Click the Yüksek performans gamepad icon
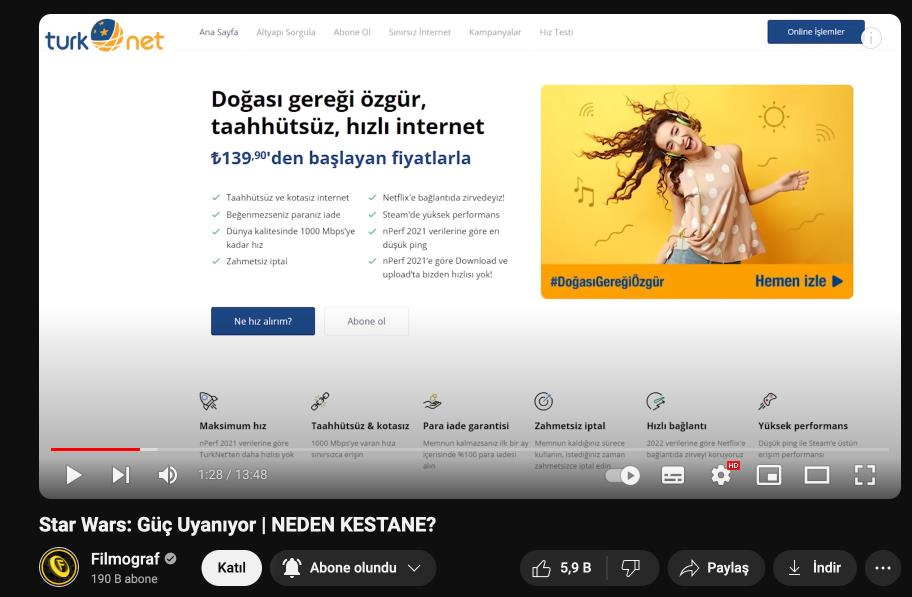Viewport: 912px width, 597px height. (x=768, y=401)
